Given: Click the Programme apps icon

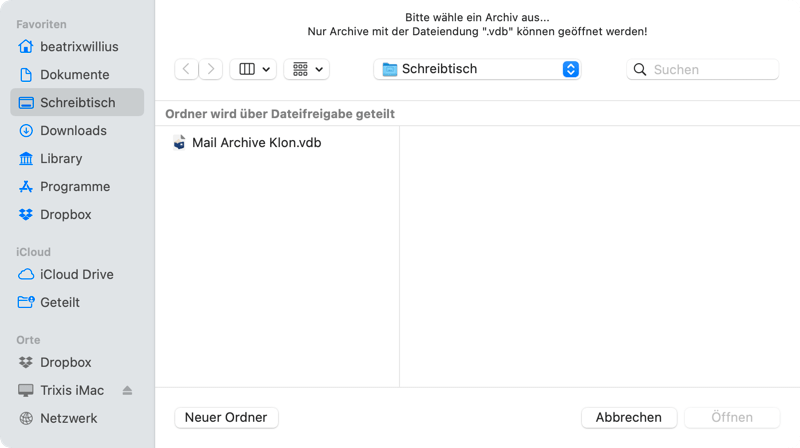Looking at the screenshot, I should pos(26,187).
